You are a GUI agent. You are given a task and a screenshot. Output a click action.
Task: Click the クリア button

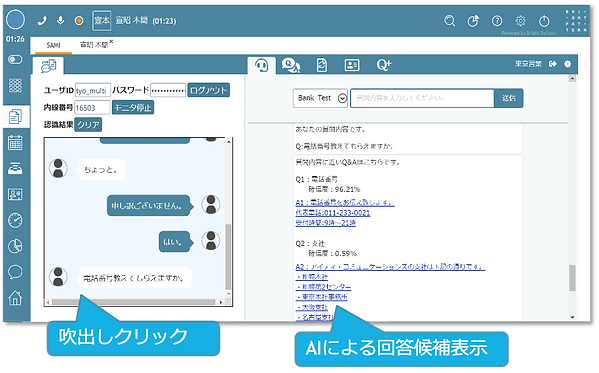tap(88, 125)
